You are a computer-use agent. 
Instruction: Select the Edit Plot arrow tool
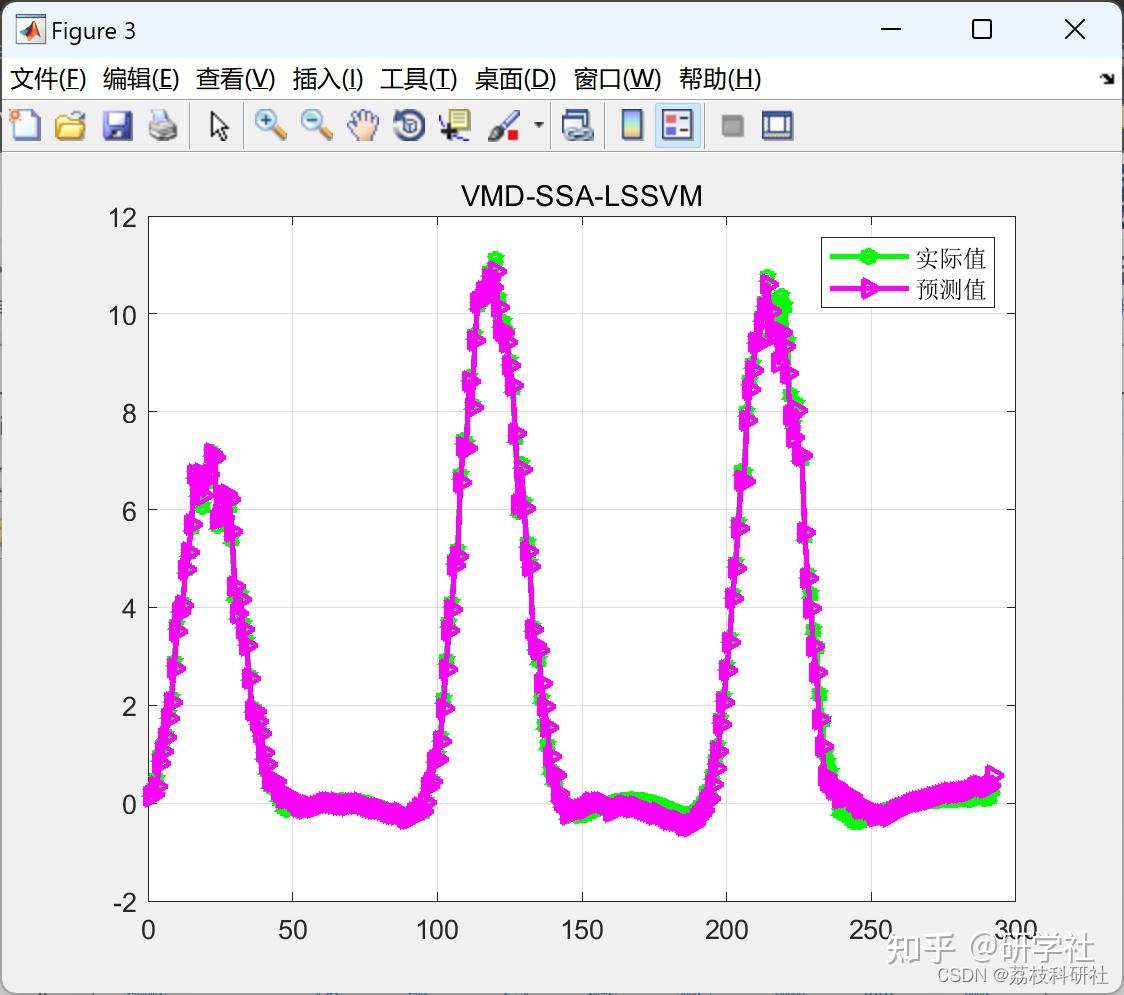(x=219, y=125)
